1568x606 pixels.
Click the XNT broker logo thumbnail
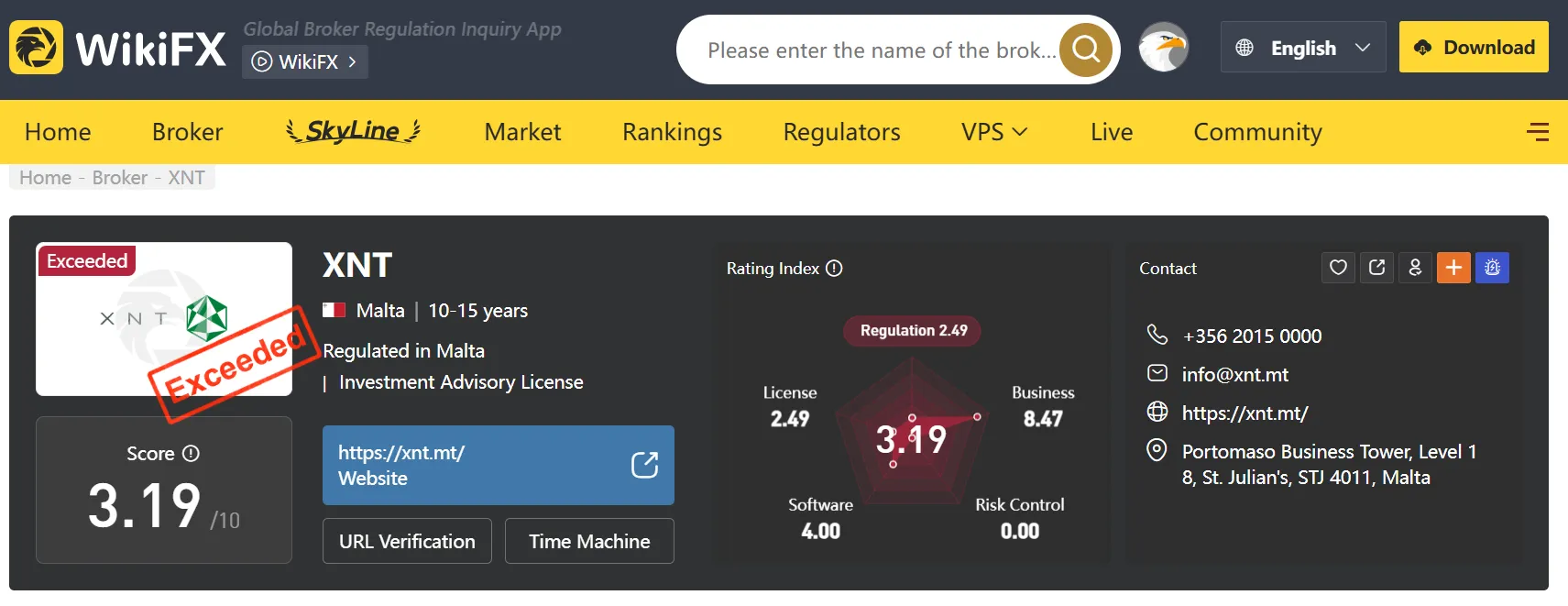click(x=164, y=319)
